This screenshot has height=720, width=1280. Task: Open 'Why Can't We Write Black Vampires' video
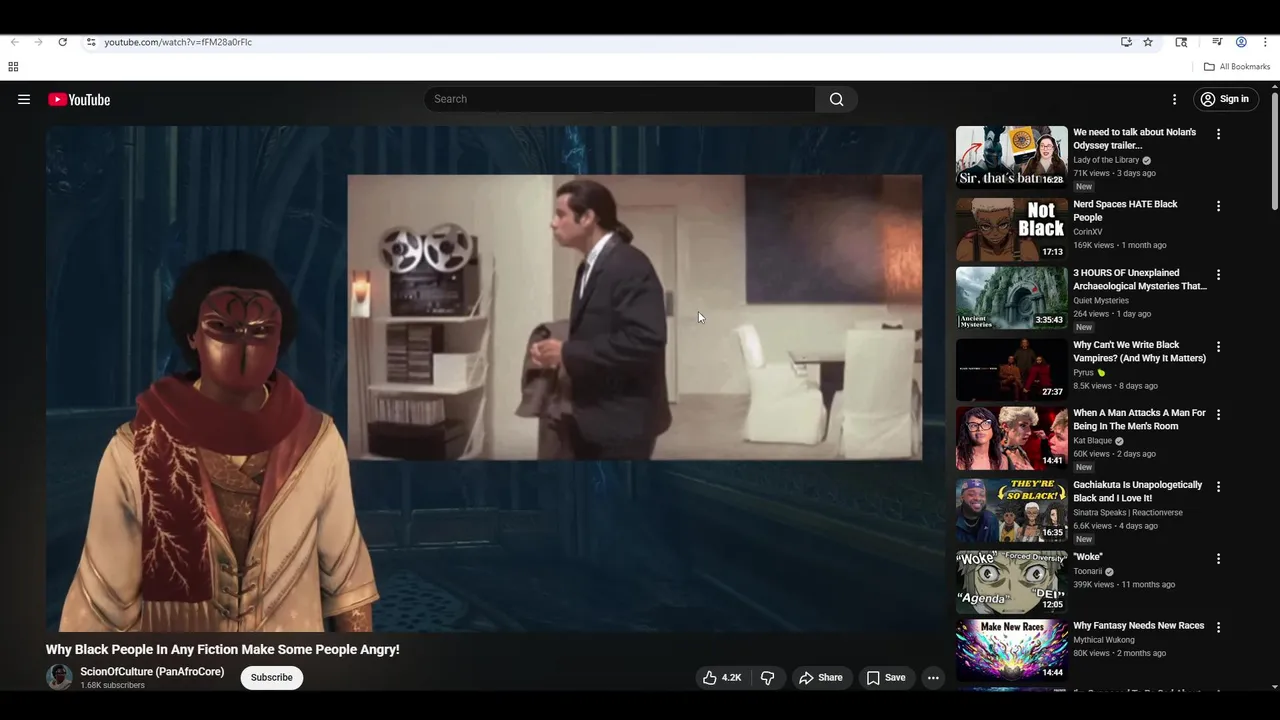tap(1139, 351)
